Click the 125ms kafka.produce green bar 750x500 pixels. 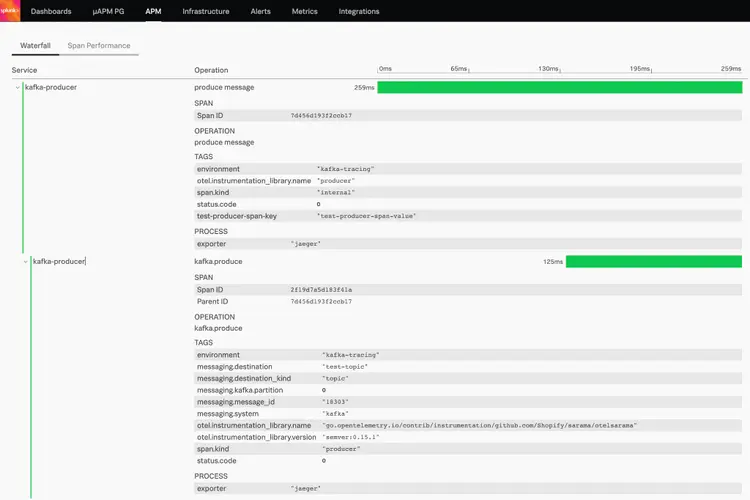point(654,262)
